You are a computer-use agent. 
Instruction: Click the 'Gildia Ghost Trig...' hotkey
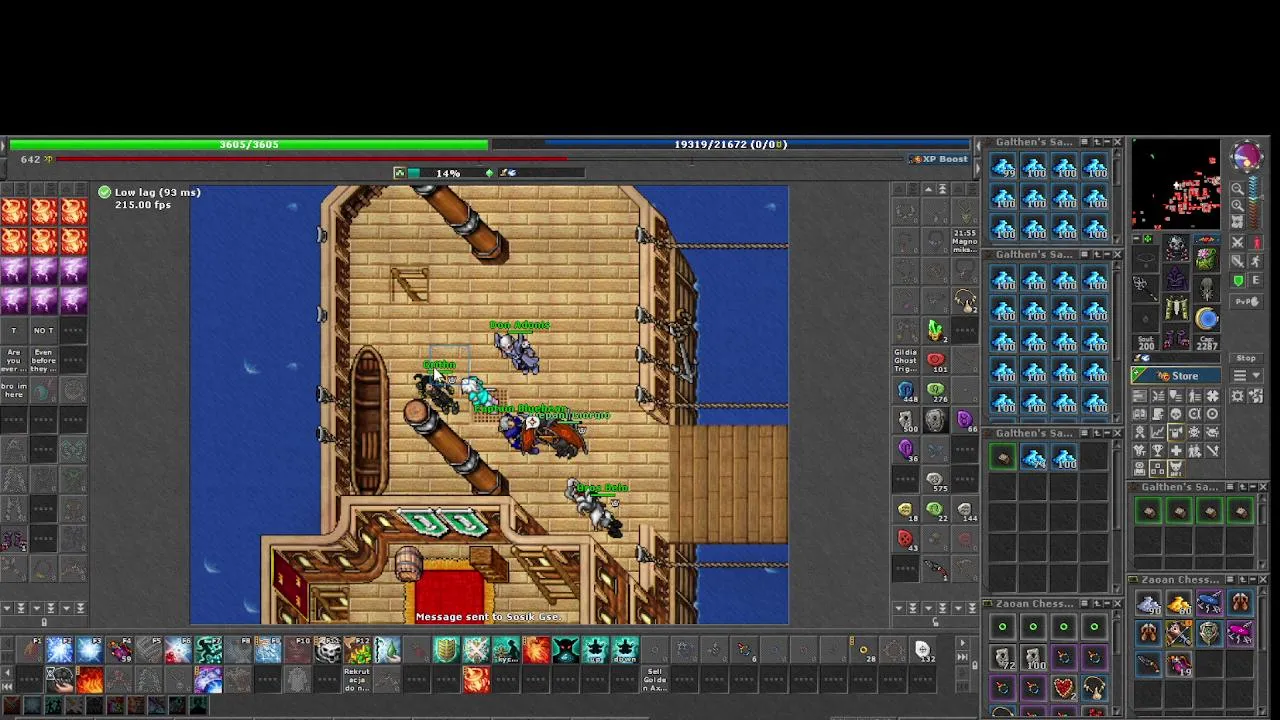(906, 360)
